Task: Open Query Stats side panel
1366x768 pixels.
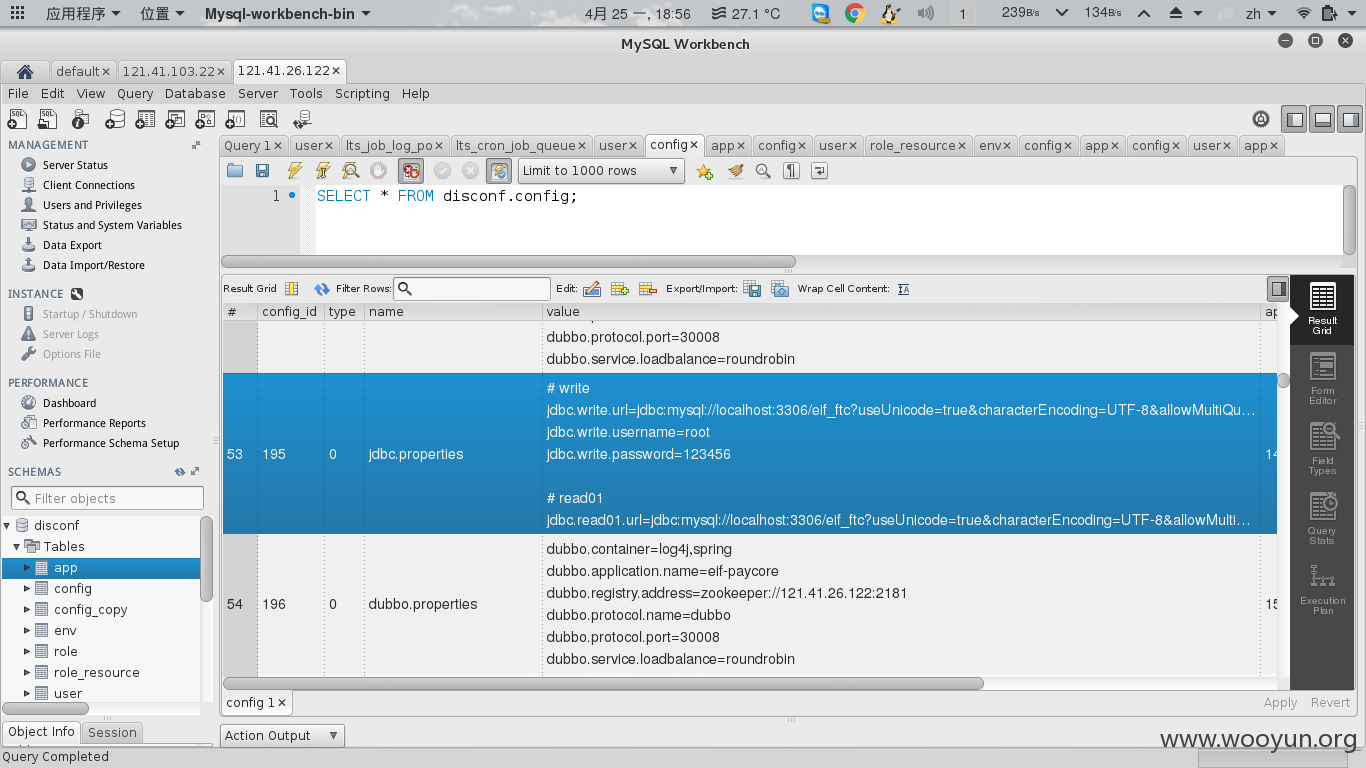Action: pos(1322,519)
